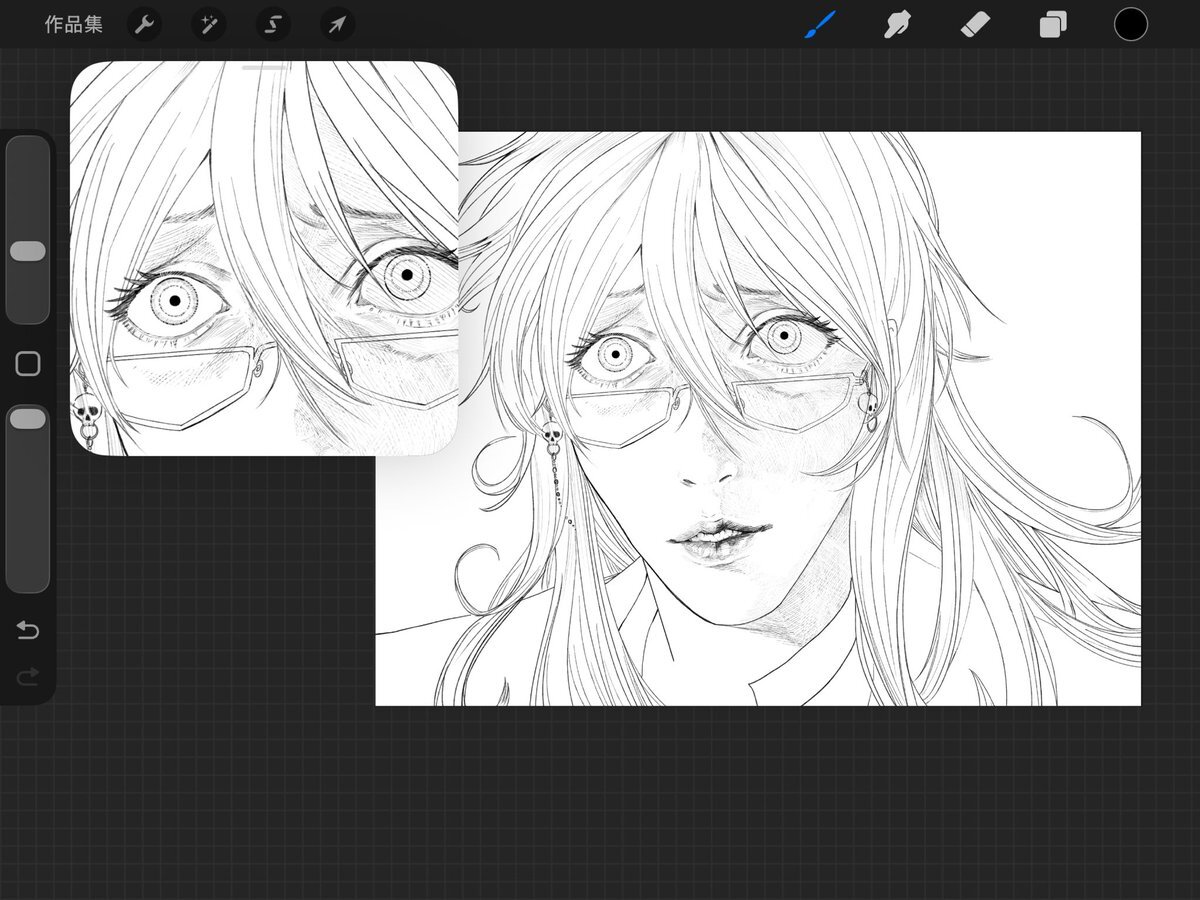The image size is (1200, 900).
Task: Open the 作品集 gallery
Action: click(73, 25)
